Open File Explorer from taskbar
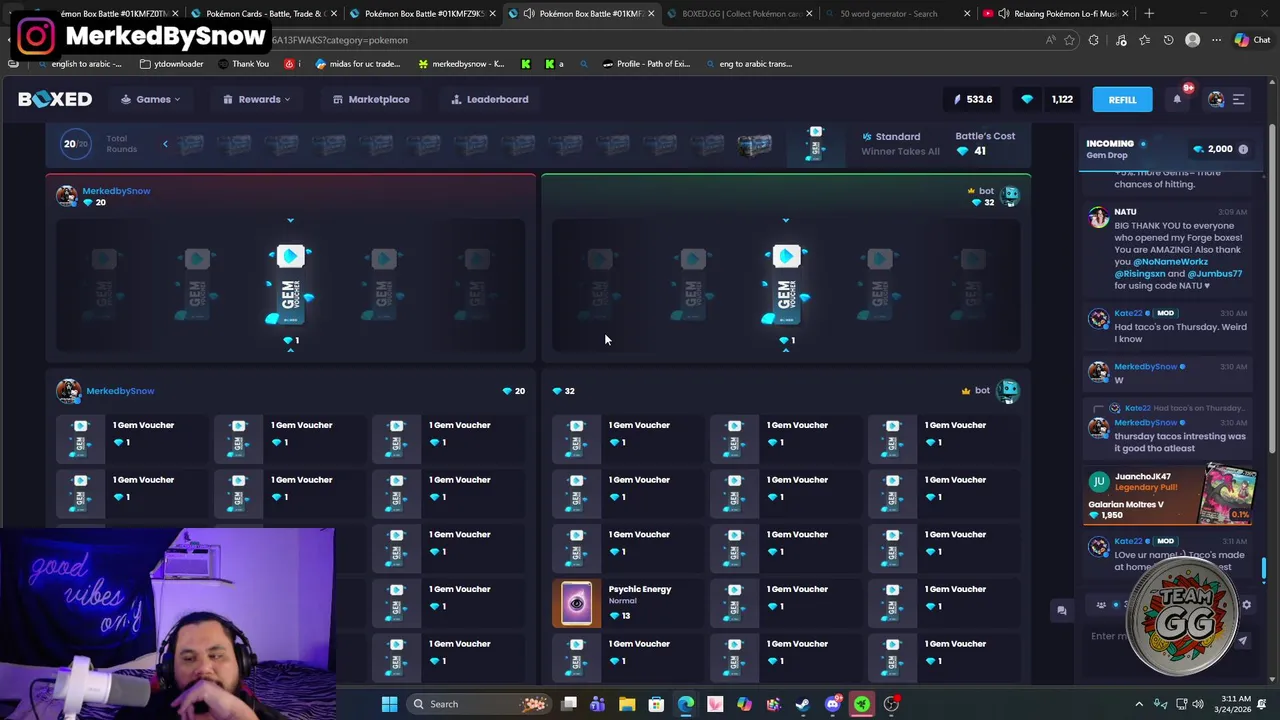The height and width of the screenshot is (720, 1280). click(627, 704)
